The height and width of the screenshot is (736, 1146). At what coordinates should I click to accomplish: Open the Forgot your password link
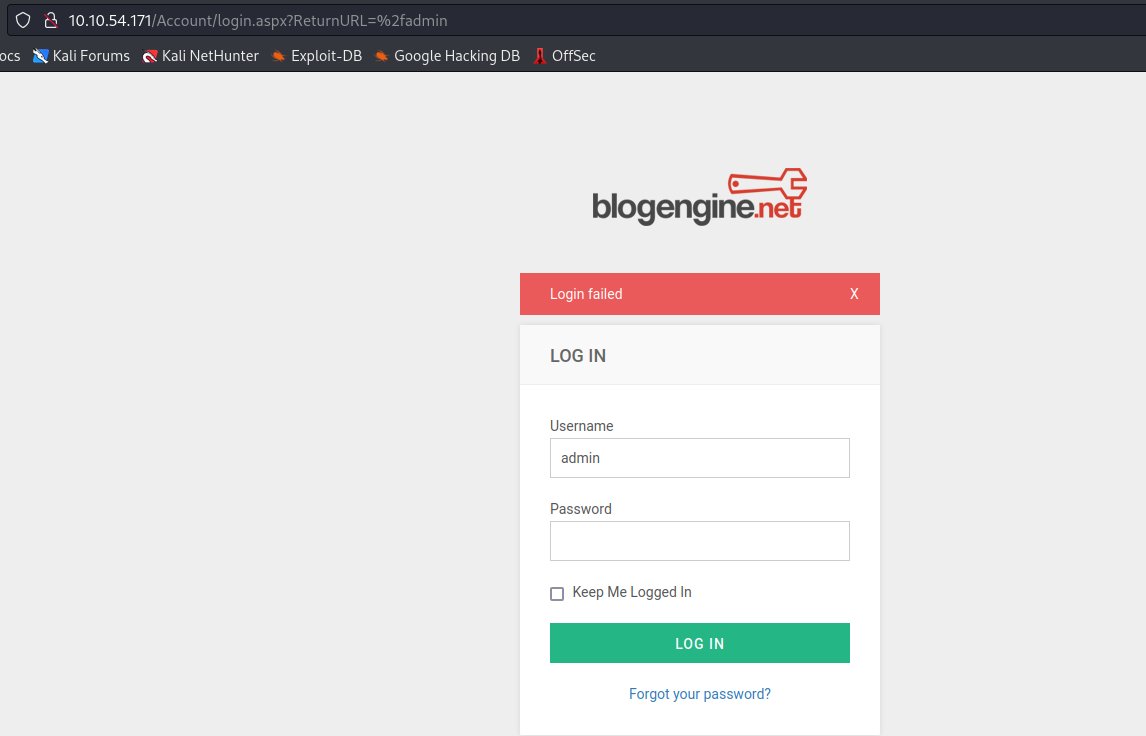tap(699, 694)
